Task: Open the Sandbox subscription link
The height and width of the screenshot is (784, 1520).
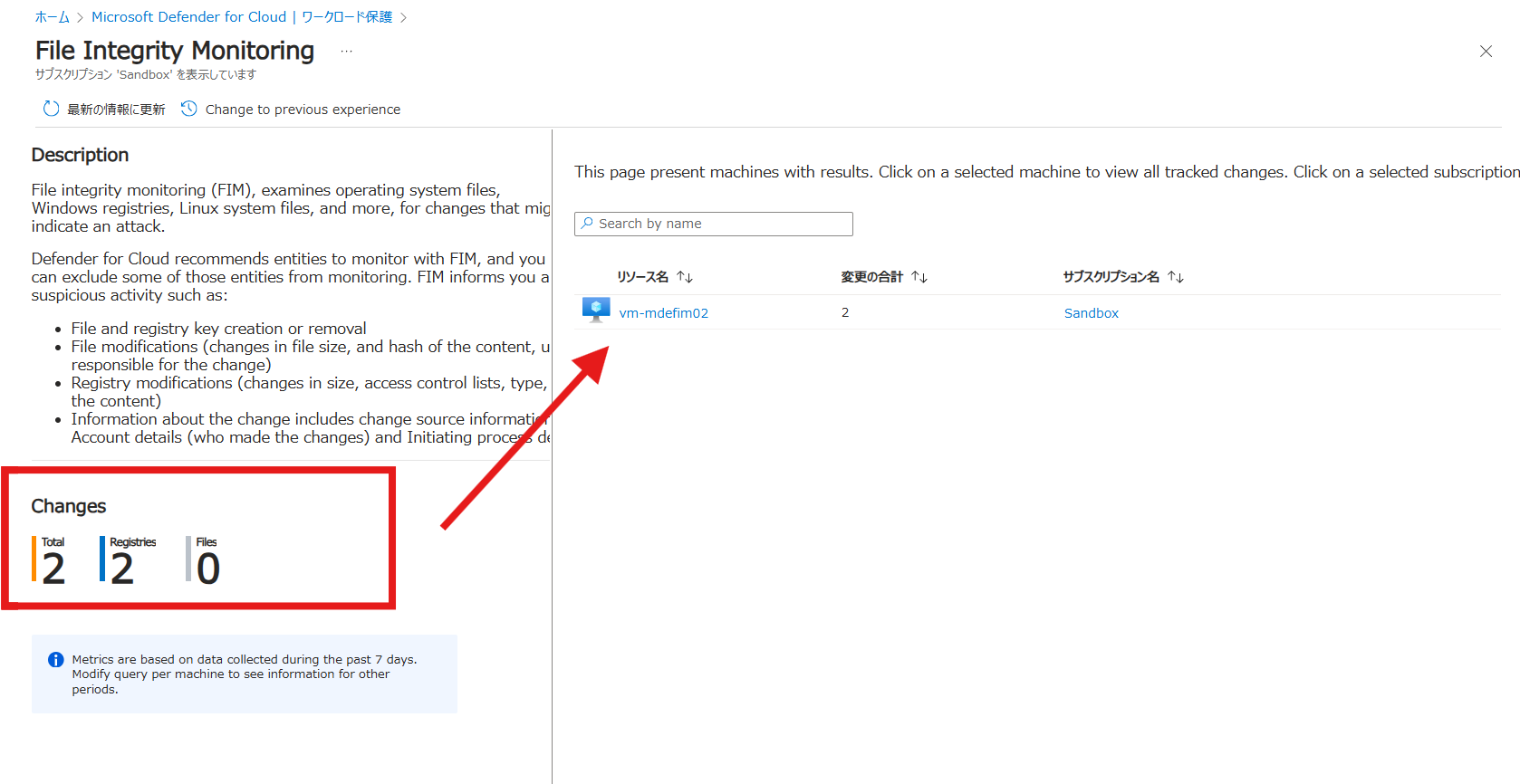Action: click(x=1092, y=313)
